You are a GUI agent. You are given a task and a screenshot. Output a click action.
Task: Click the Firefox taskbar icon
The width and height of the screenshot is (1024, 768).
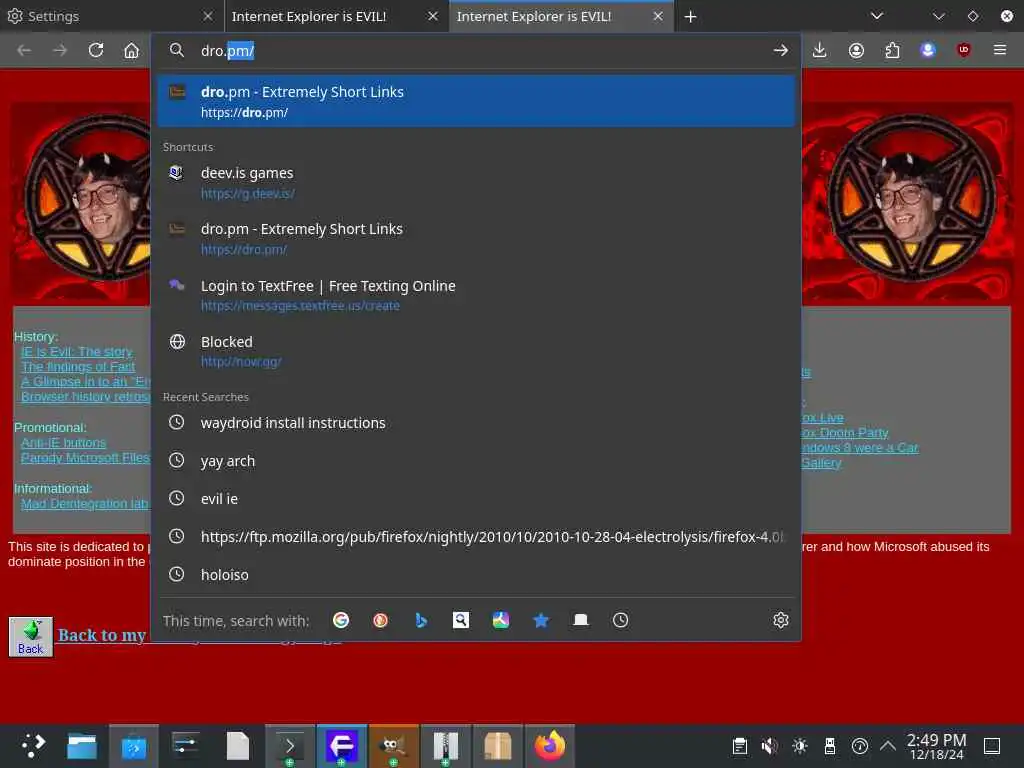[550, 746]
